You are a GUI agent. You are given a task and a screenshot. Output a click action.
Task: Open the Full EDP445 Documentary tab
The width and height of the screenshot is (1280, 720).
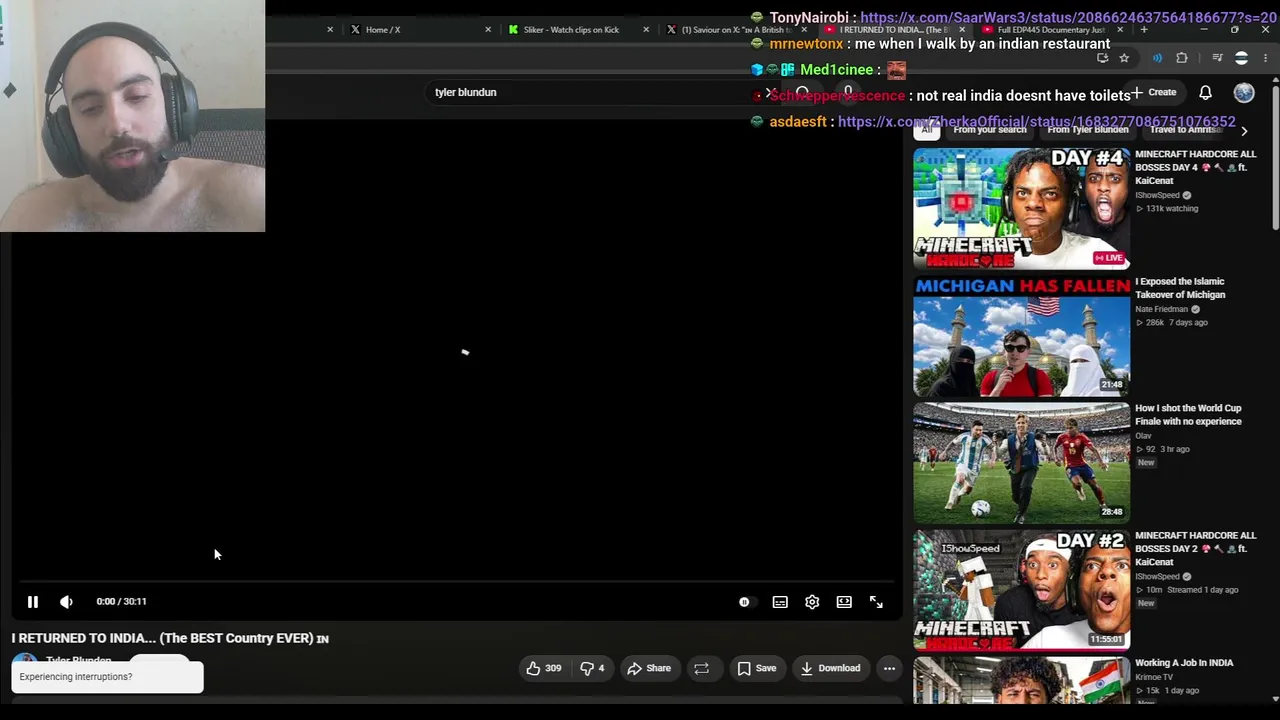[x=1050, y=30]
